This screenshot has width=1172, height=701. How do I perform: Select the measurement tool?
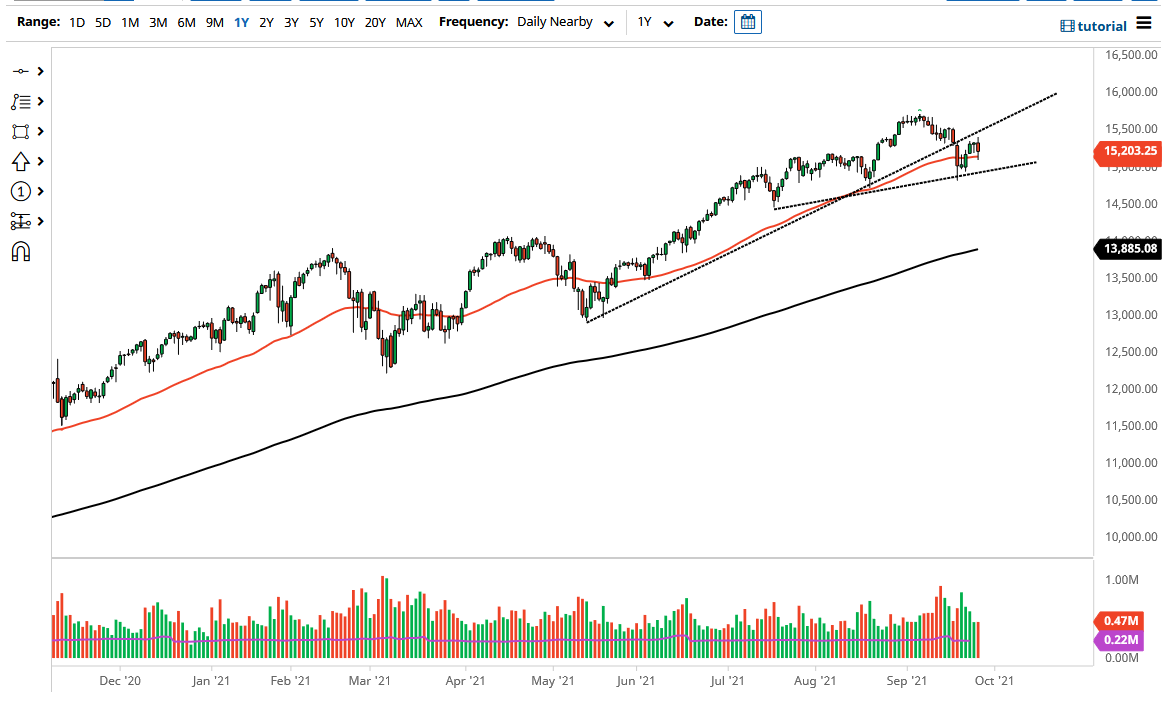pos(22,221)
